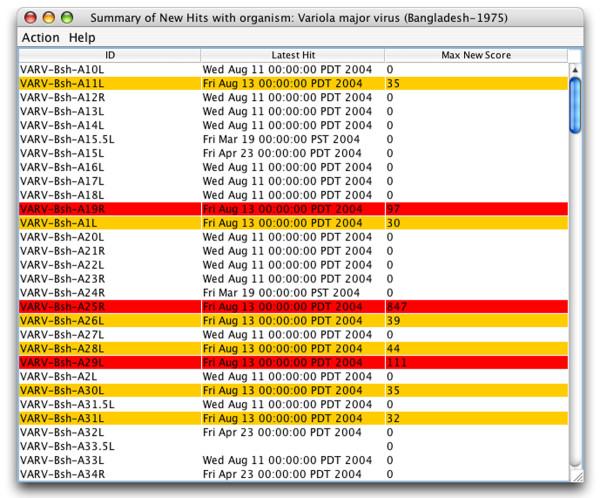Click the yellow minimize window button
This screenshot has height=498, width=600.
[49, 17]
